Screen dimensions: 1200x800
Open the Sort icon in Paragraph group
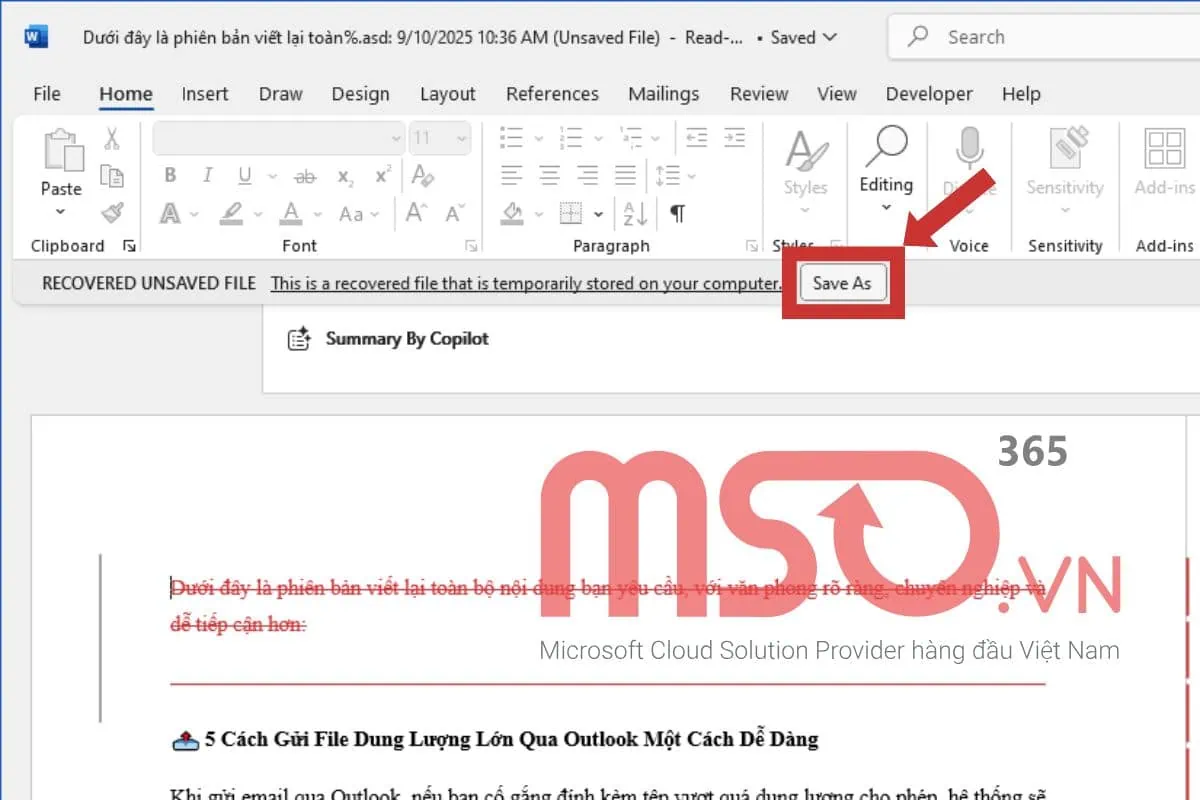[635, 213]
